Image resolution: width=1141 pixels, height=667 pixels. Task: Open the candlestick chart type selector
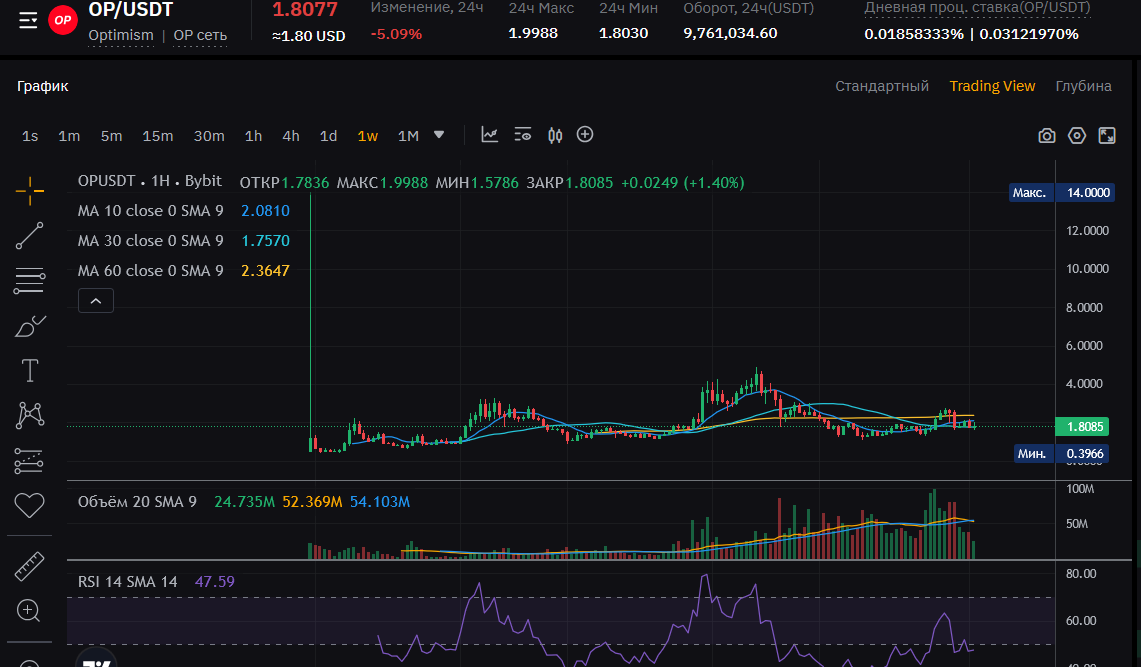tap(555, 135)
